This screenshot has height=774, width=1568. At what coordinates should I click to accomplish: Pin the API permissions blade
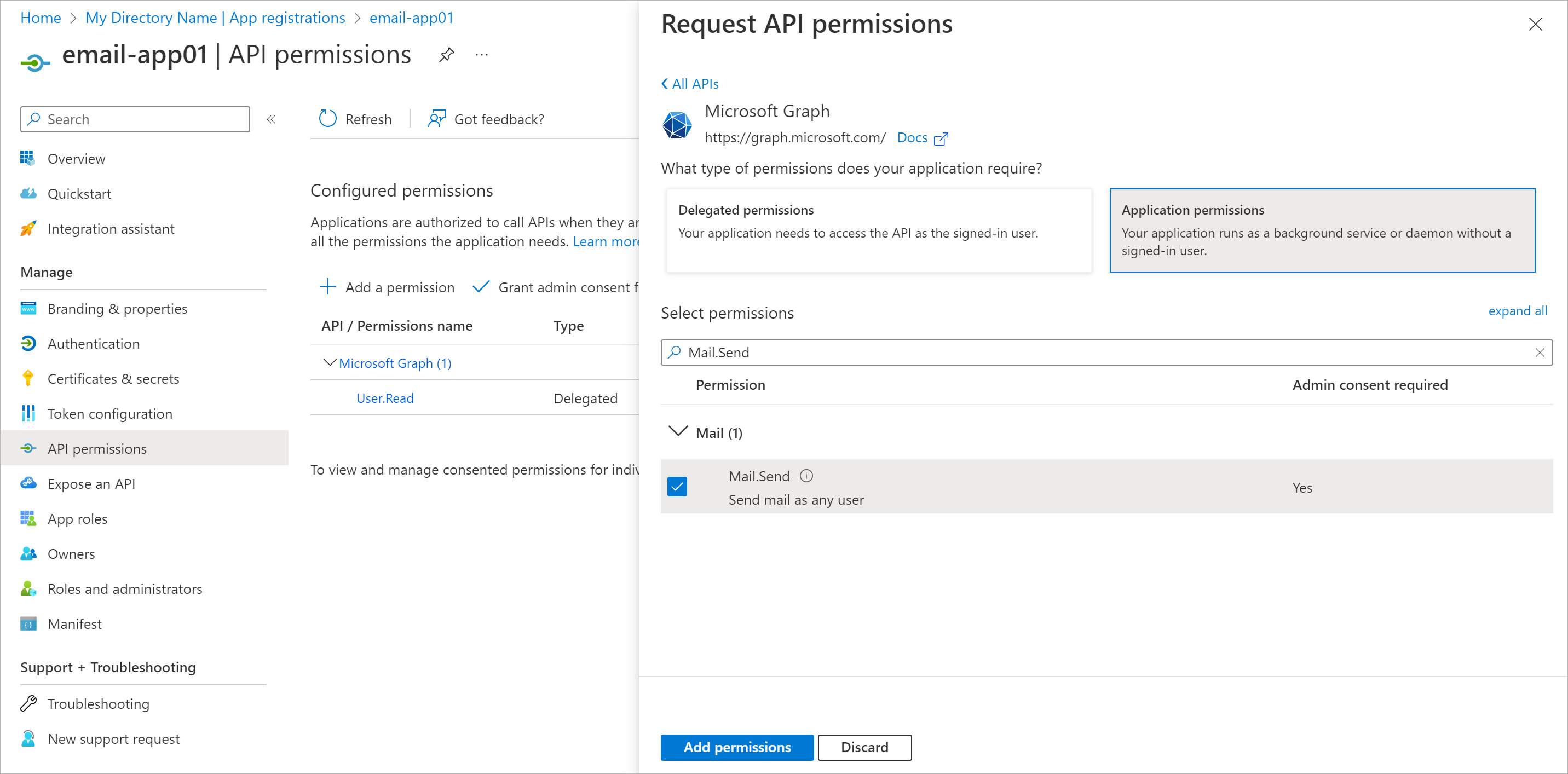[x=446, y=54]
